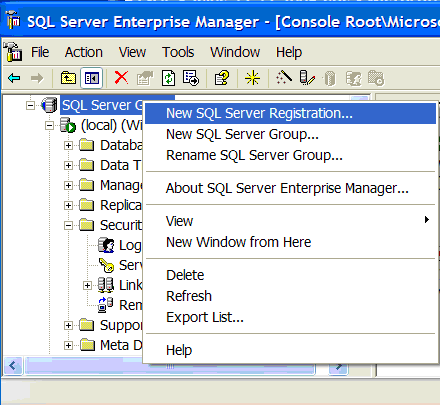This screenshot has width=440, height=405.
Task: Collapse the SQL Server Group node
Action: tap(30, 106)
